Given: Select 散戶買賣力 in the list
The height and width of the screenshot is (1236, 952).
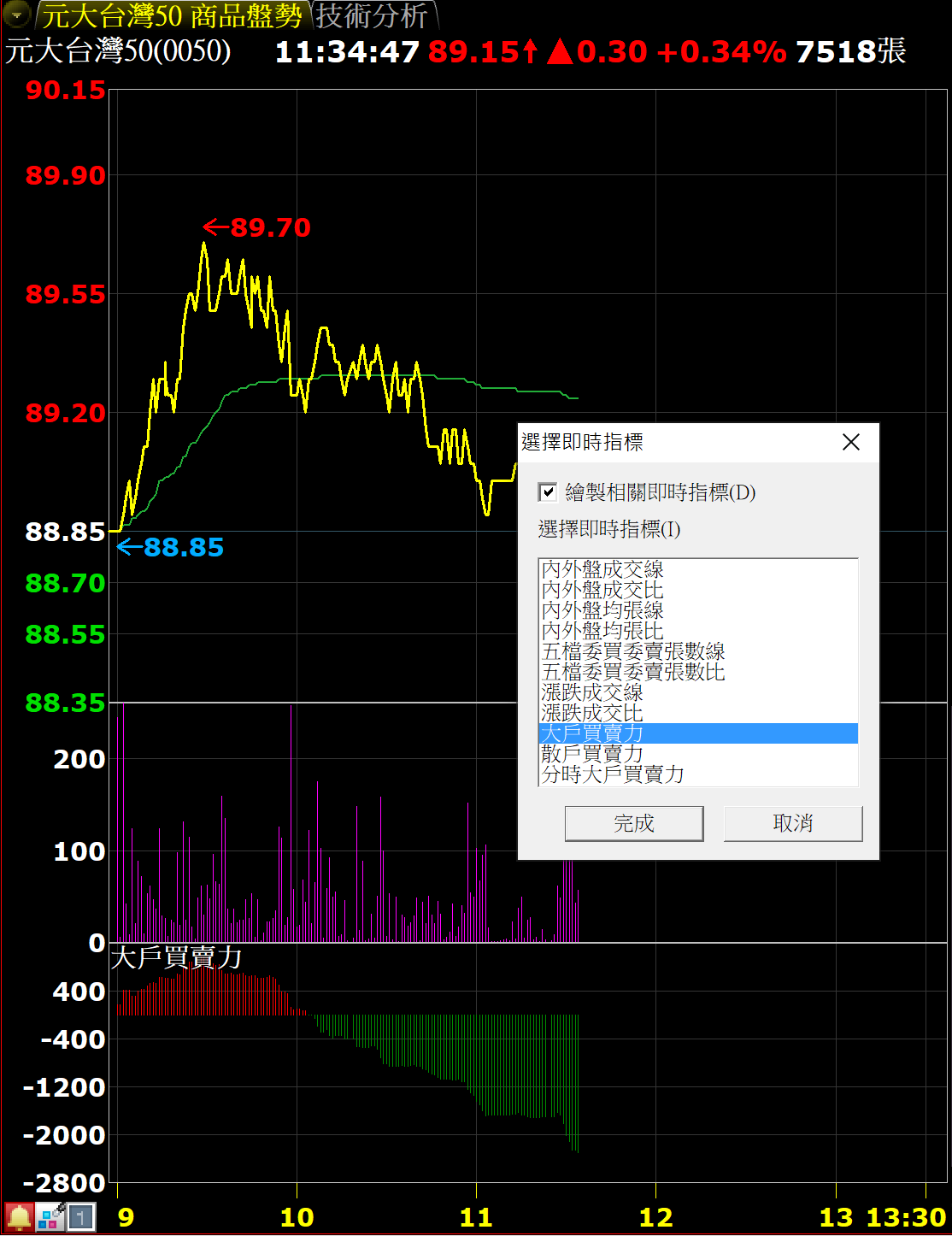Looking at the screenshot, I should tap(592, 754).
